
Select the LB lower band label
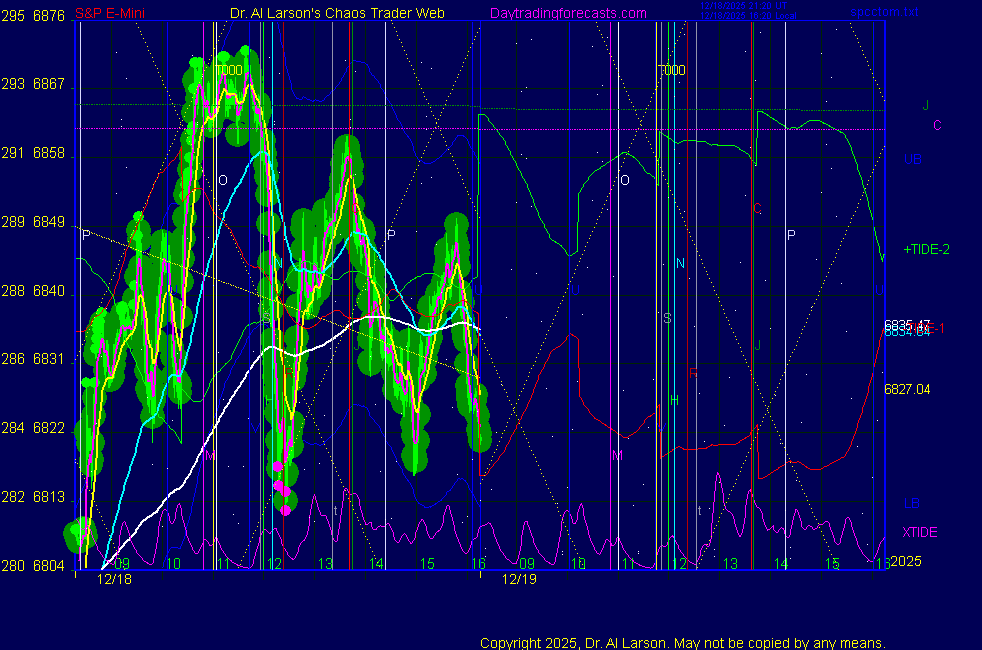coord(911,503)
